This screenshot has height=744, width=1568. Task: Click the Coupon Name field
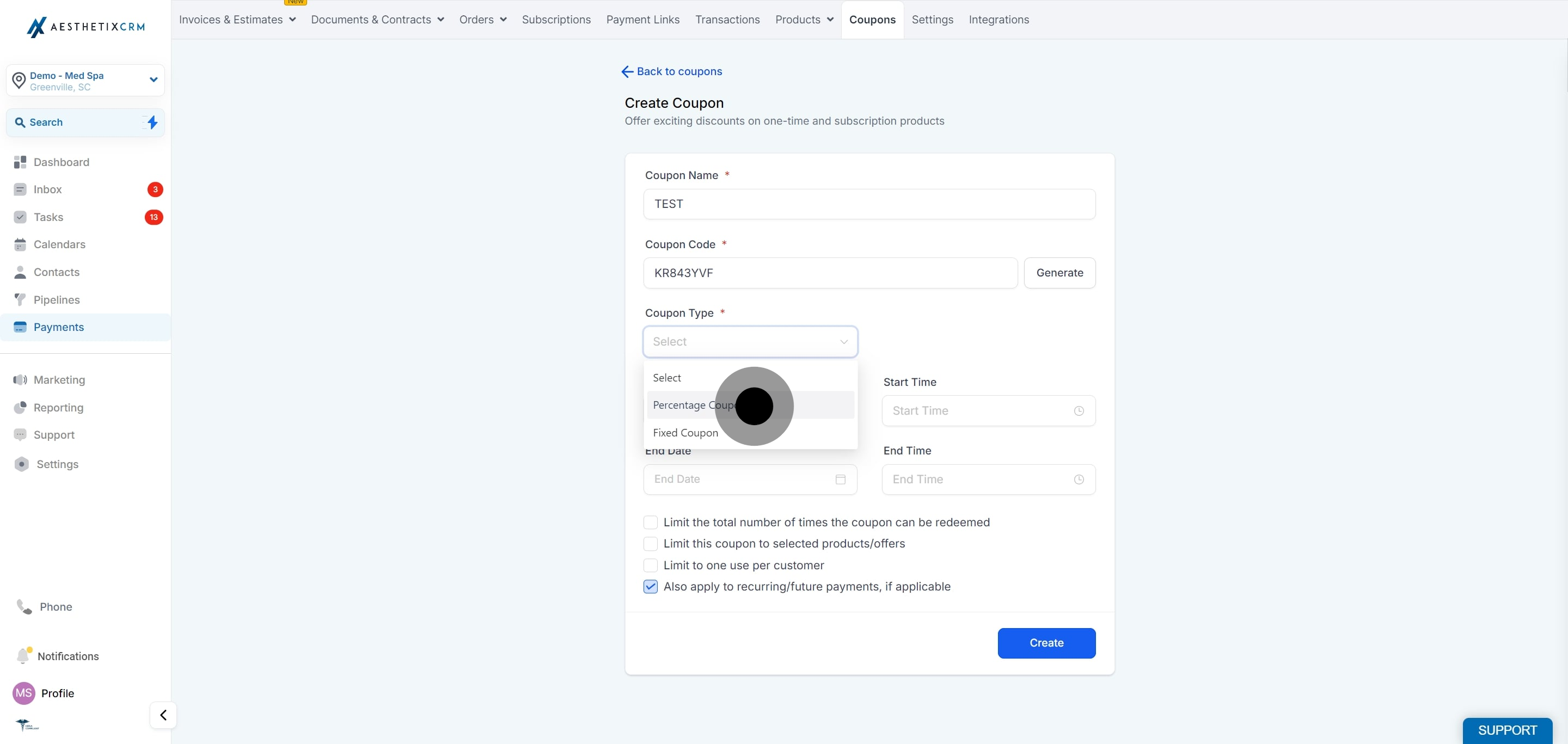[x=869, y=205]
